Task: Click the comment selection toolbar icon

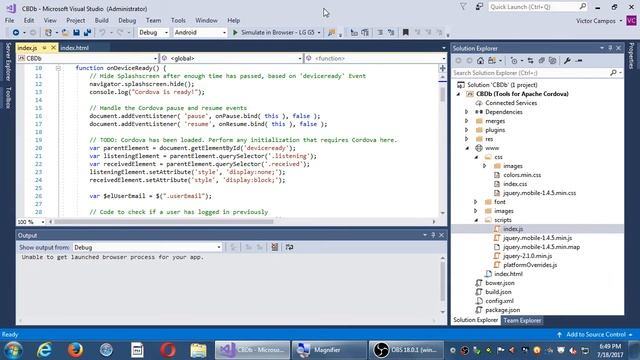Action: [x=380, y=32]
